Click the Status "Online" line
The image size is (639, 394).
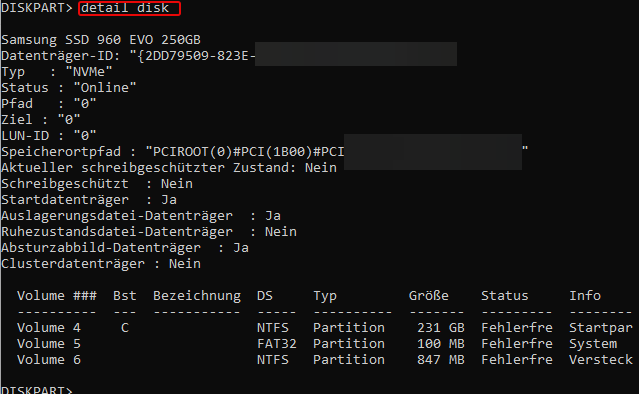(69, 88)
